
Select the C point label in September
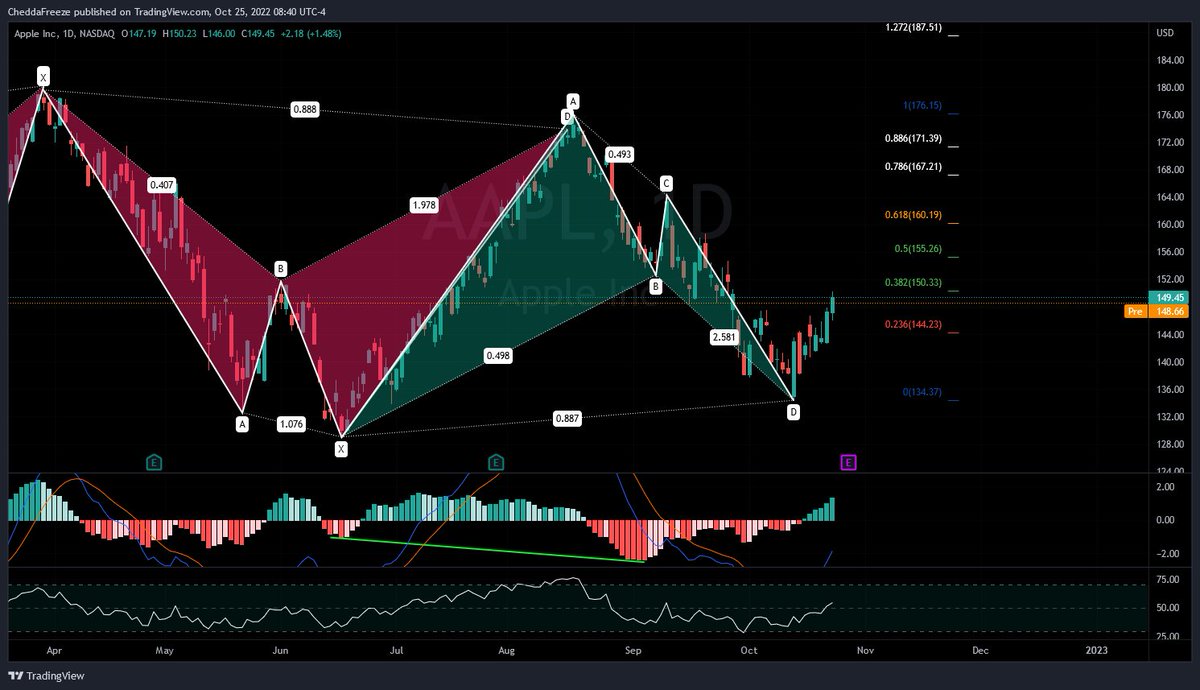[x=665, y=184]
